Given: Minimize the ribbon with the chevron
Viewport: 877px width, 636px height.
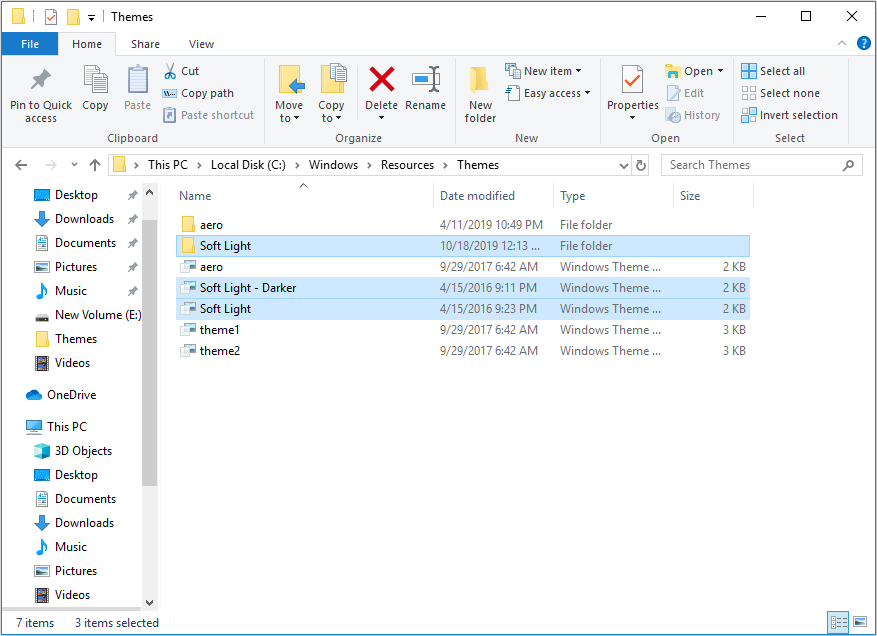Looking at the screenshot, I should (842, 43).
